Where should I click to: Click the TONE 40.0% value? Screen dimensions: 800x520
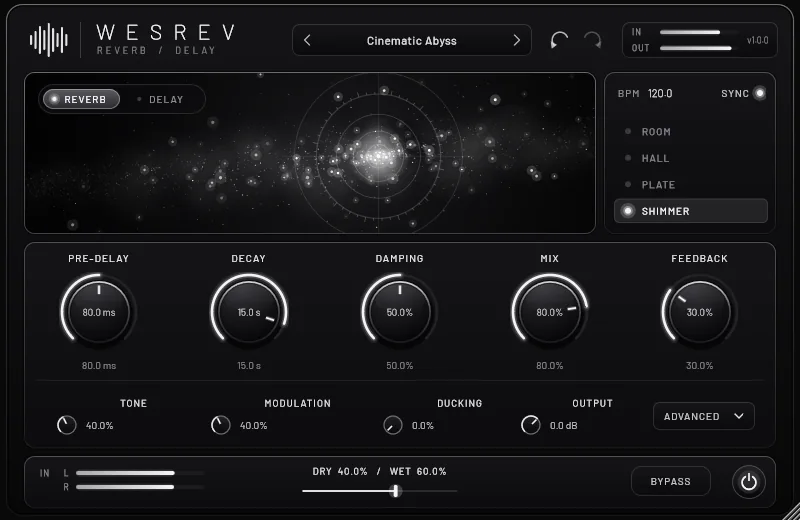99,426
